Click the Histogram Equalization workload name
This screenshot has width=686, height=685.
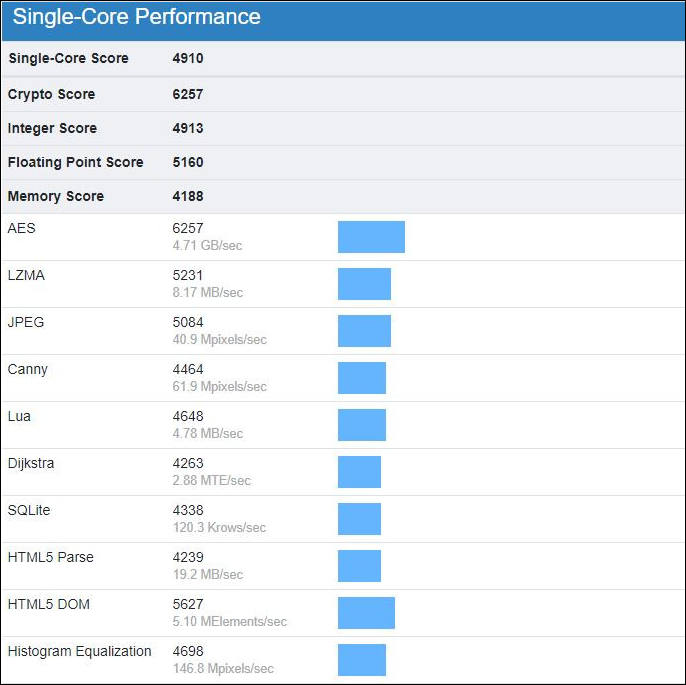(79, 651)
